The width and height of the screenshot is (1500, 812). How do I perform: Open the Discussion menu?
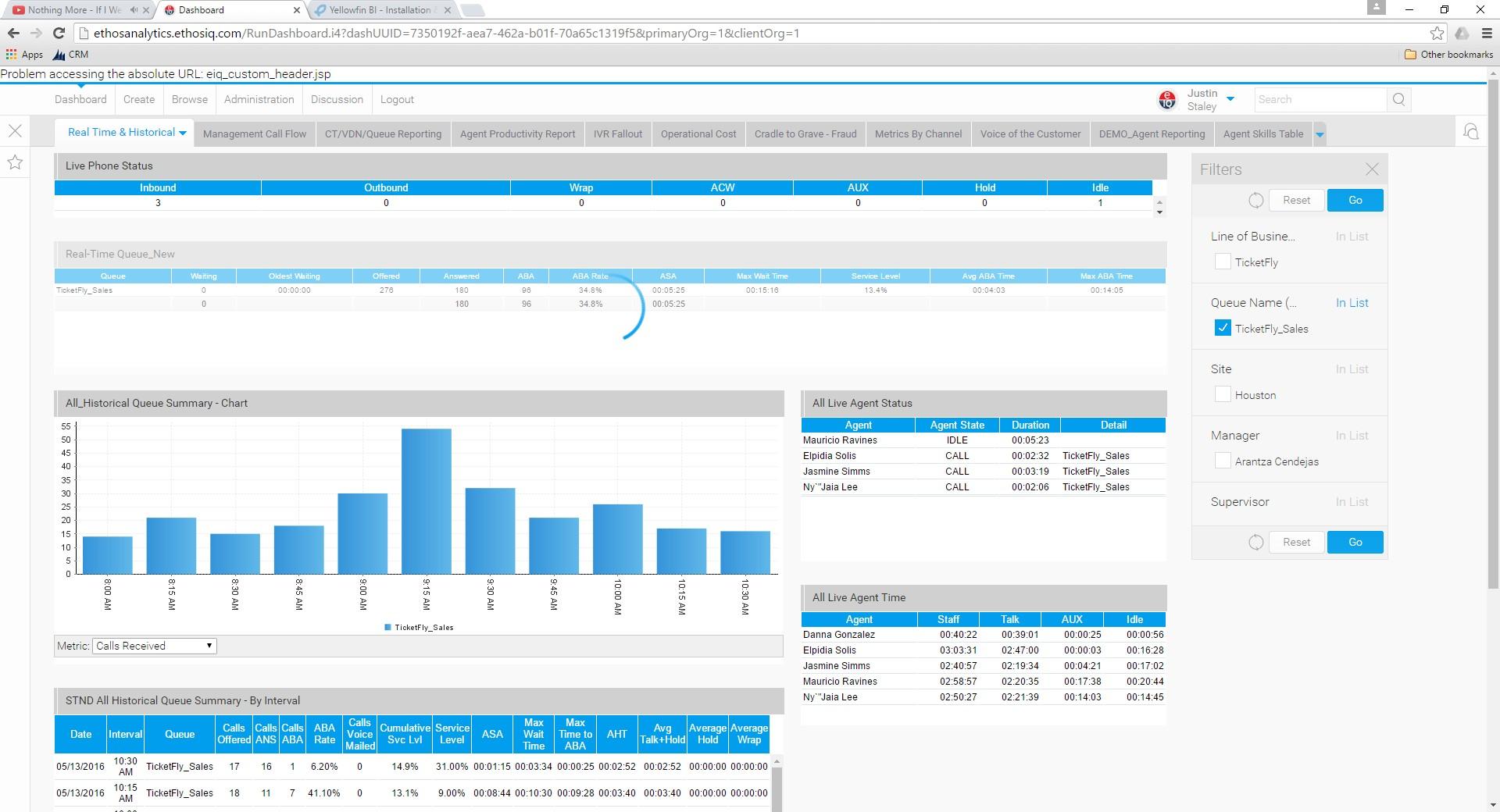pos(337,99)
